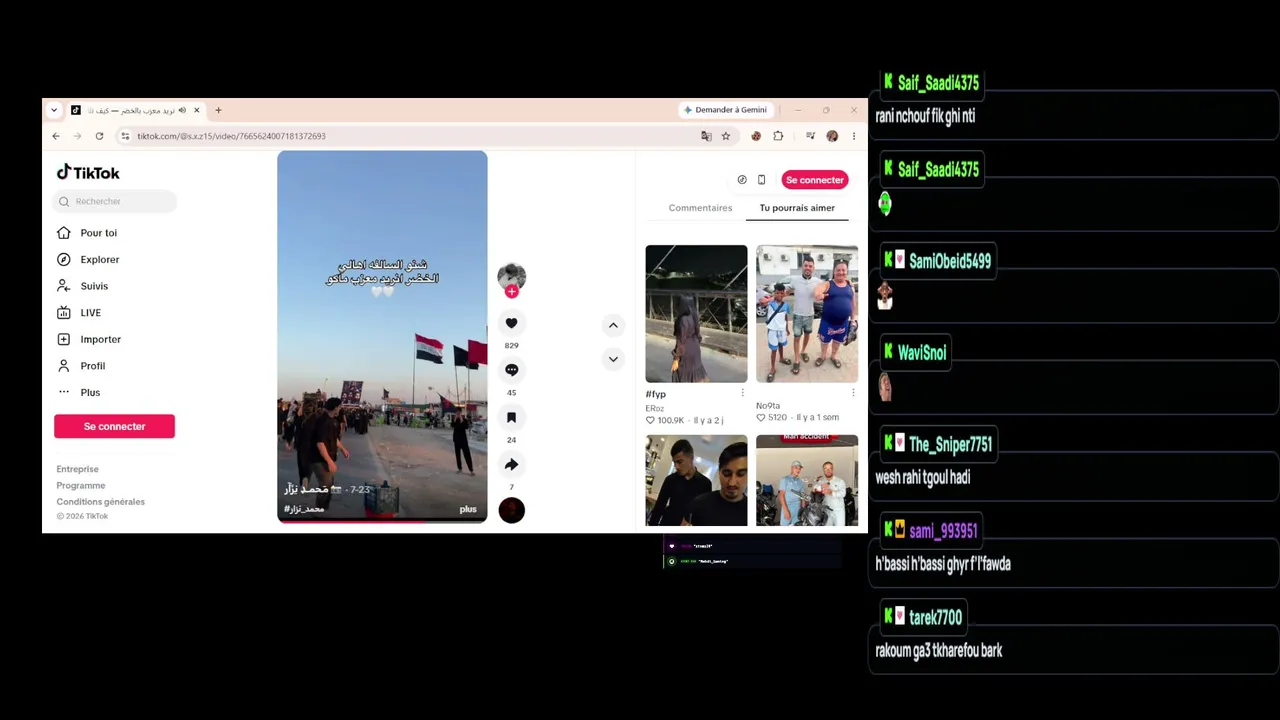This screenshot has width=1280, height=720.
Task: Follow the creator with the plus badge
Action: [511, 292]
